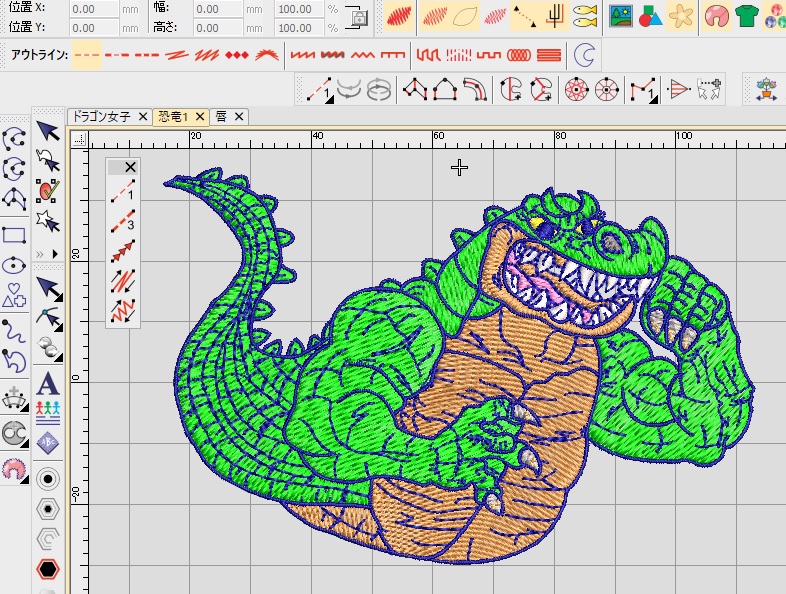Close the ドラゴン女子 tab
Image resolution: width=786 pixels, height=594 pixels.
tap(143, 117)
